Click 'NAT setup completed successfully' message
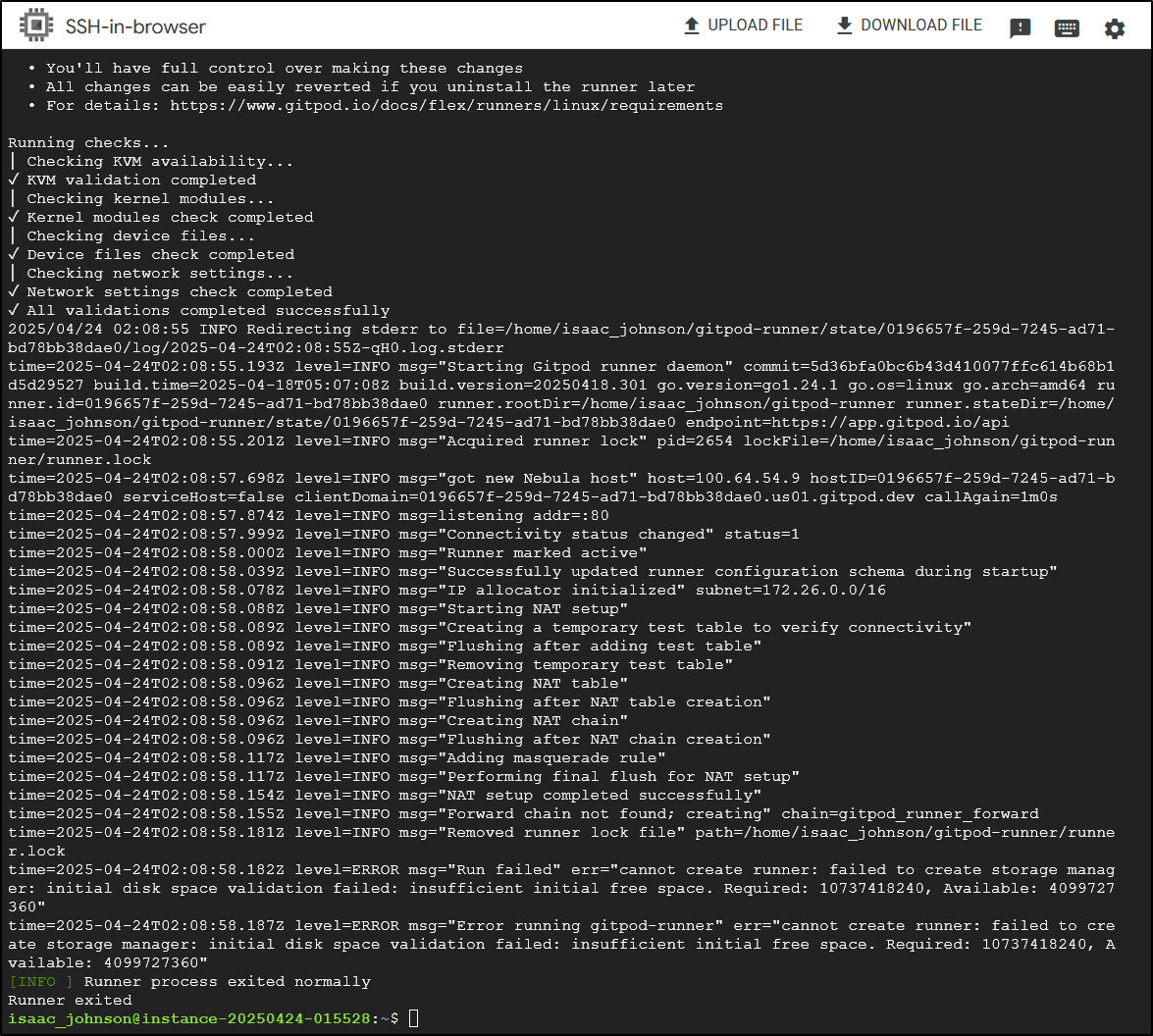 (600, 796)
